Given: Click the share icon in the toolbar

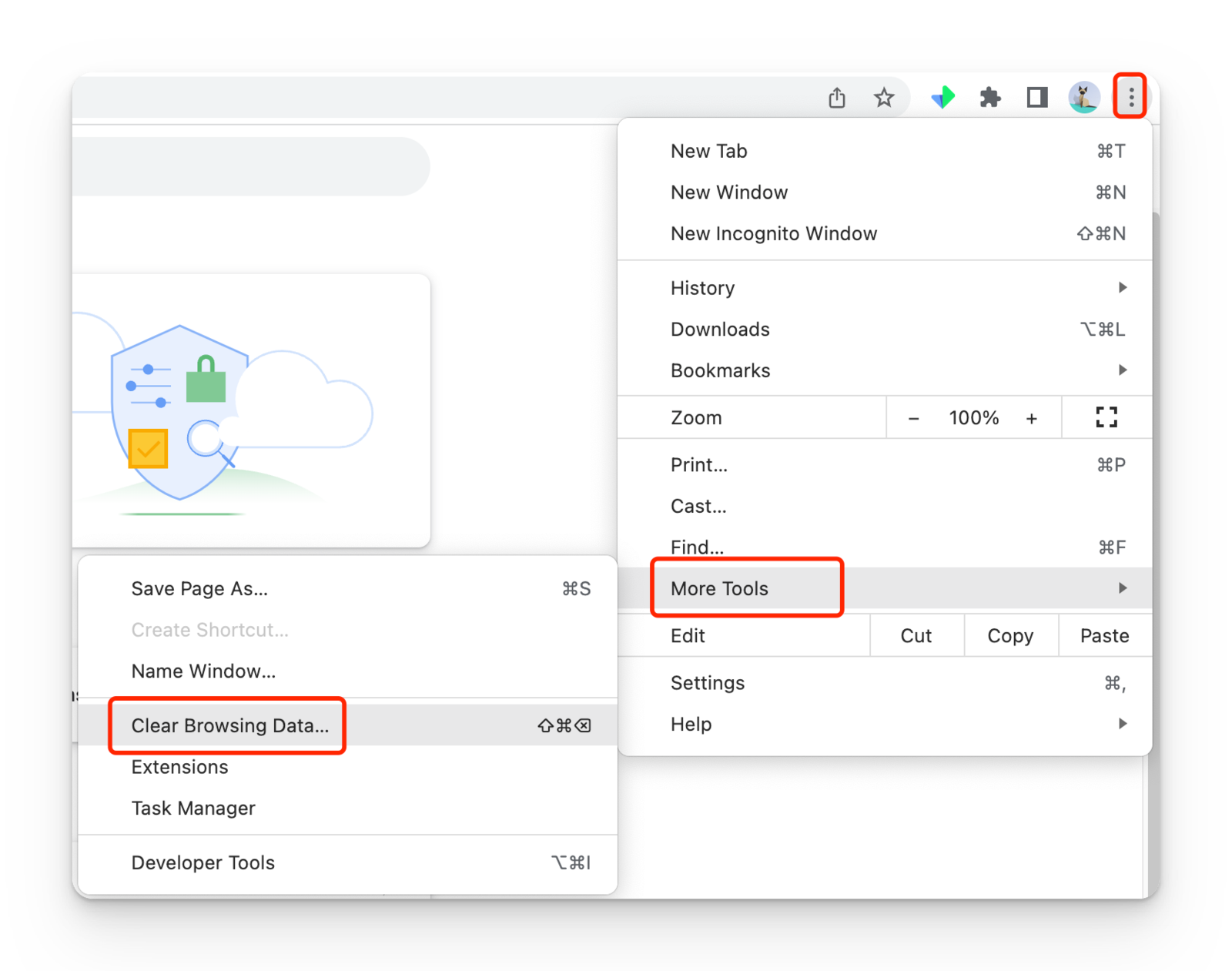Looking at the screenshot, I should pyautogui.click(x=837, y=97).
